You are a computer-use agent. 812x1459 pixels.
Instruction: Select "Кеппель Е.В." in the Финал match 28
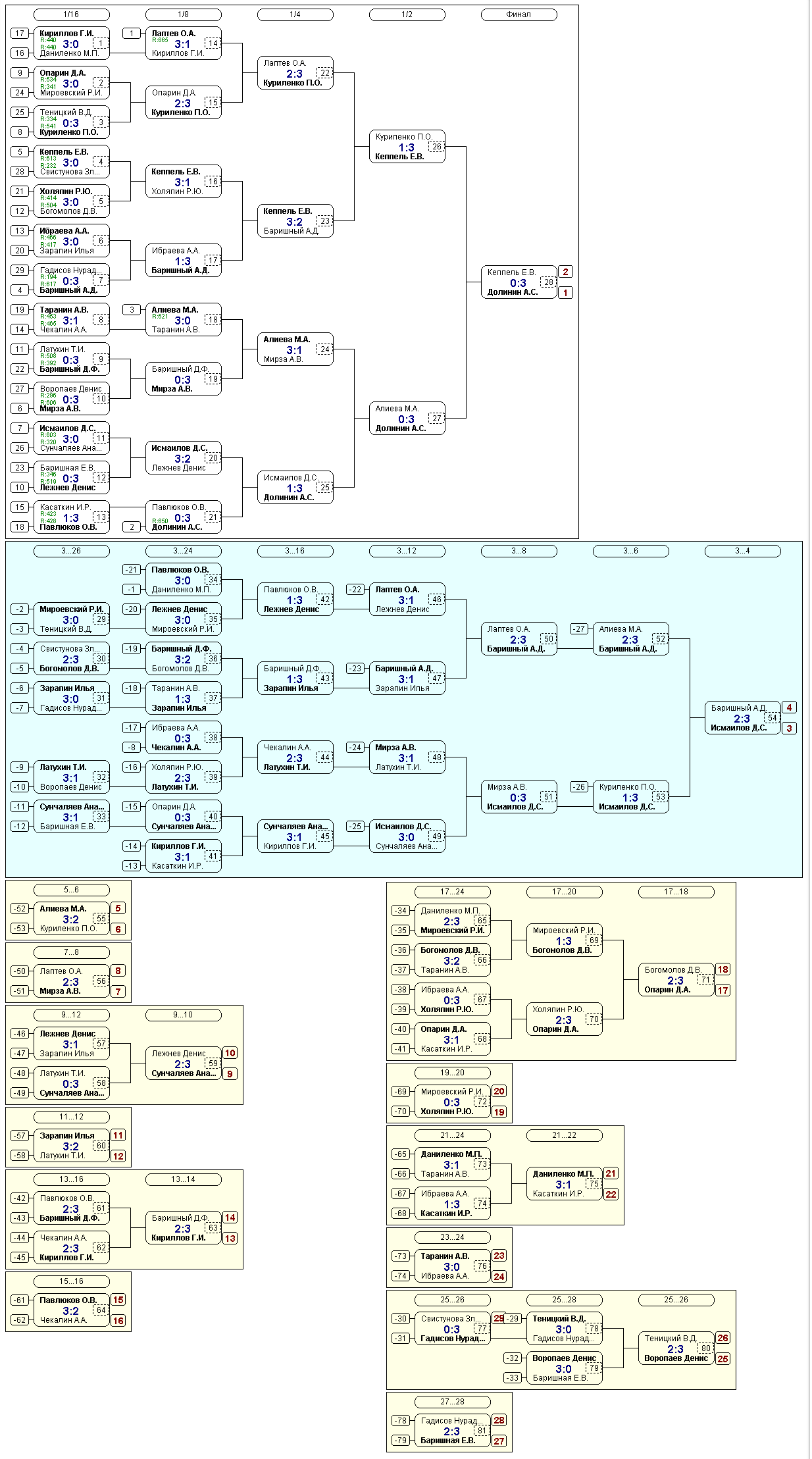(x=511, y=272)
